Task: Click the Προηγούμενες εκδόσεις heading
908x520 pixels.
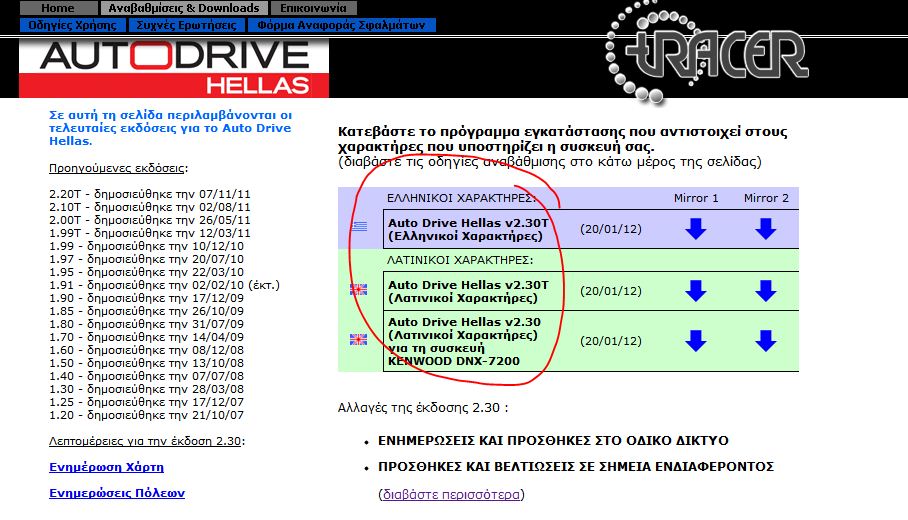Action: click(x=117, y=168)
